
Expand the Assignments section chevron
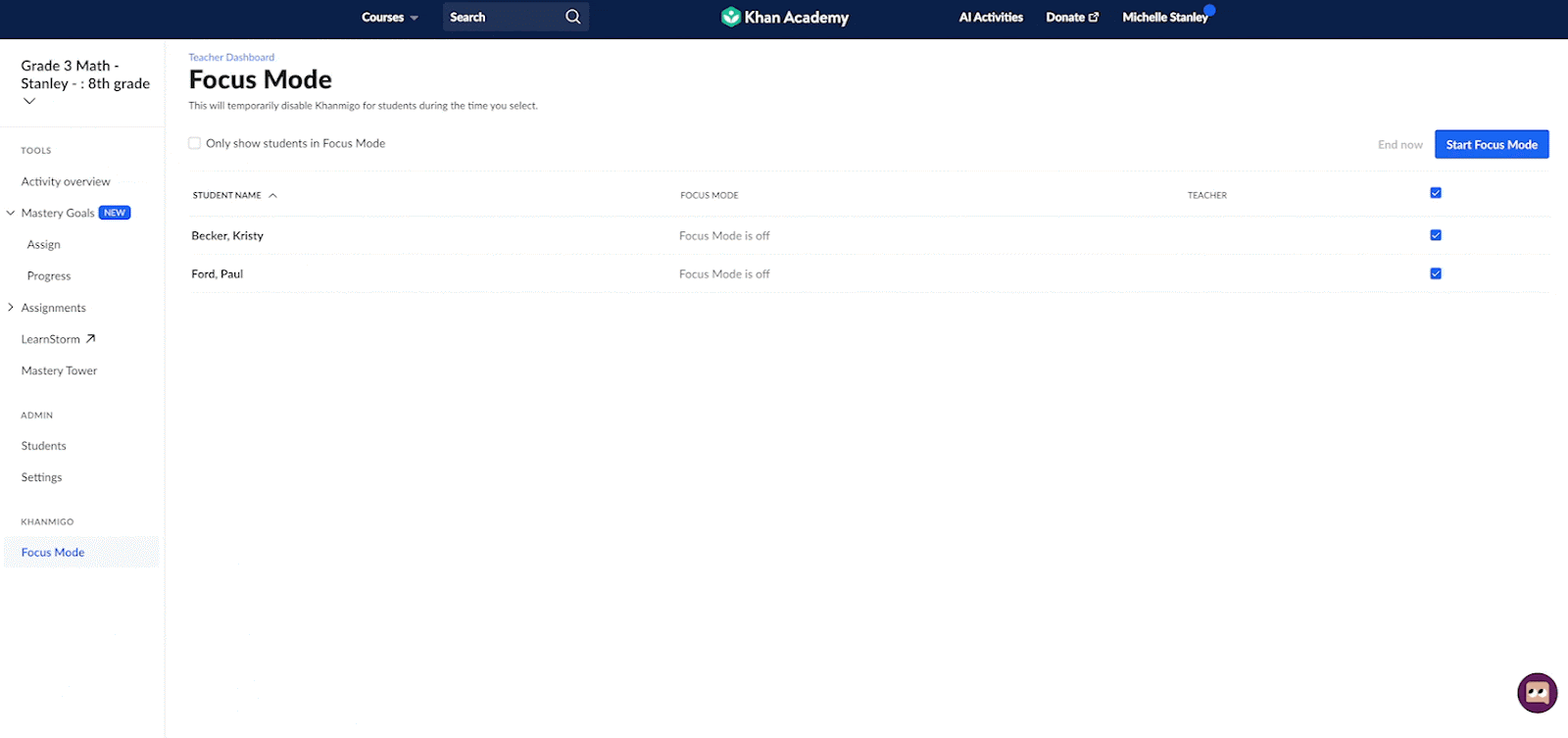tap(11, 307)
